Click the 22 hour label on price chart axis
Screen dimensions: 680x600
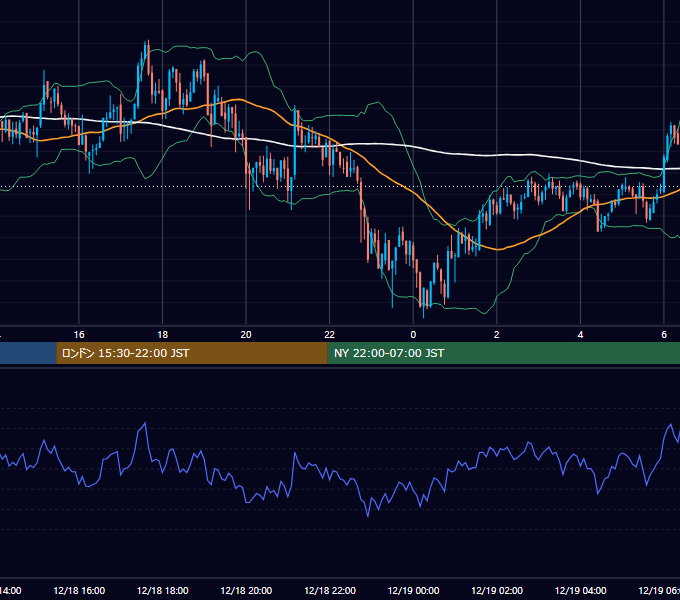[330, 335]
